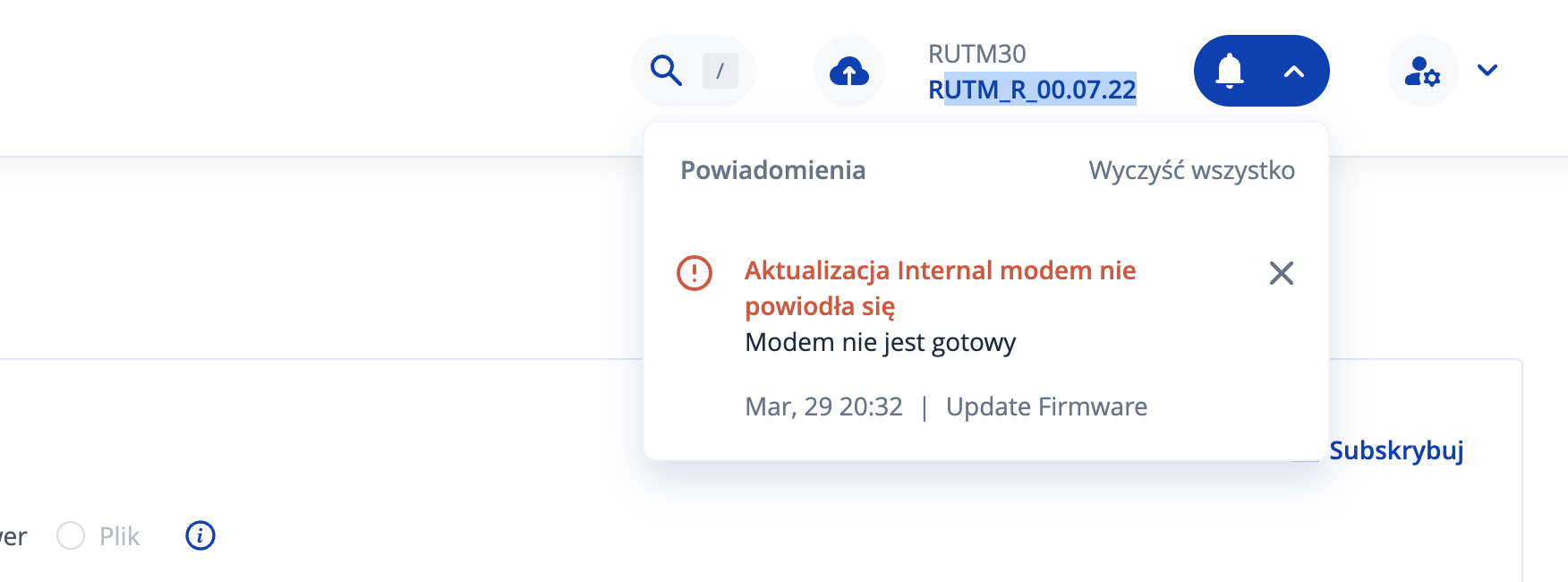Open the user settings profile icon

coord(1421,71)
